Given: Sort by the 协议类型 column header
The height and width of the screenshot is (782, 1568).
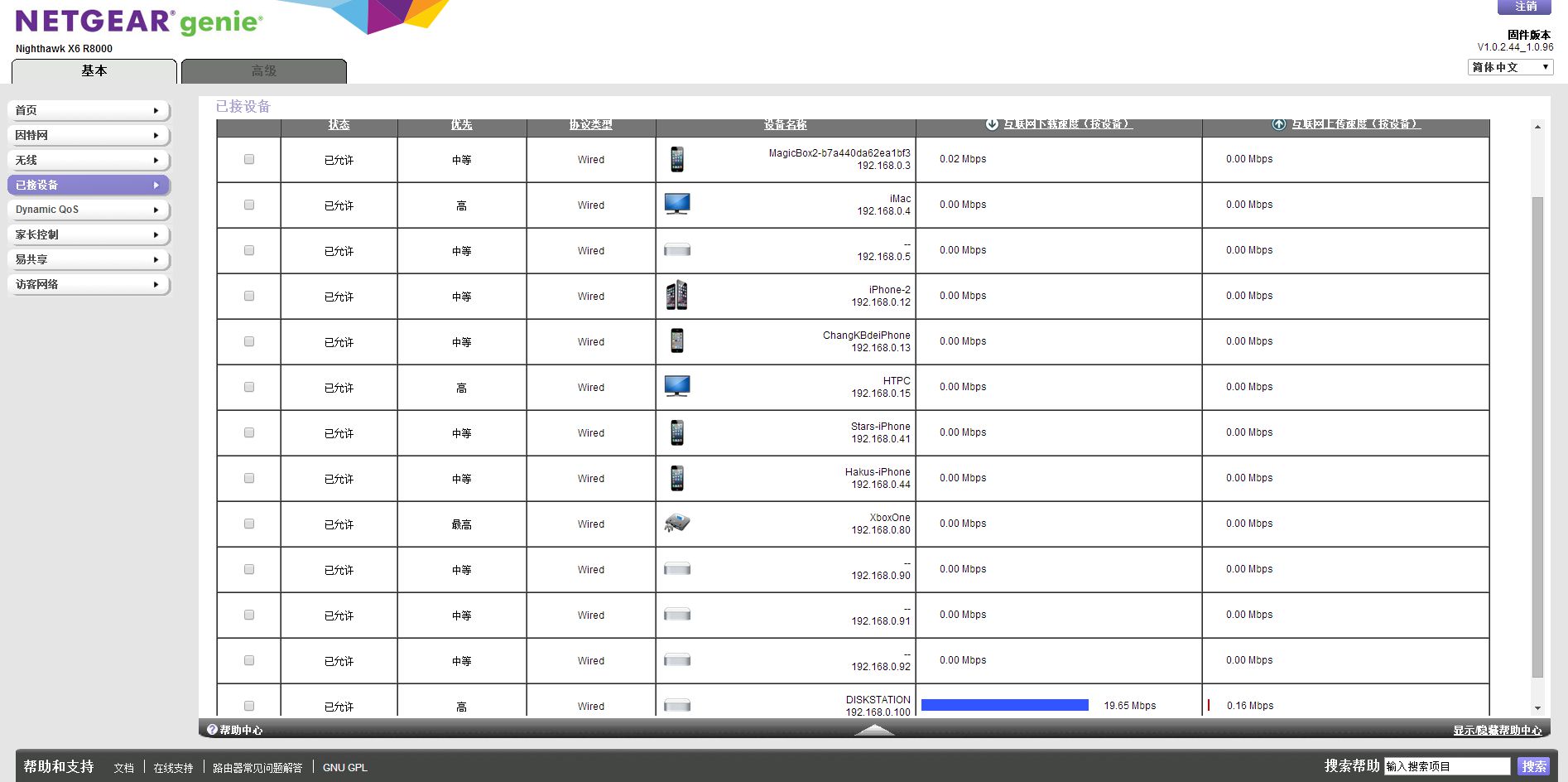Looking at the screenshot, I should (x=590, y=124).
